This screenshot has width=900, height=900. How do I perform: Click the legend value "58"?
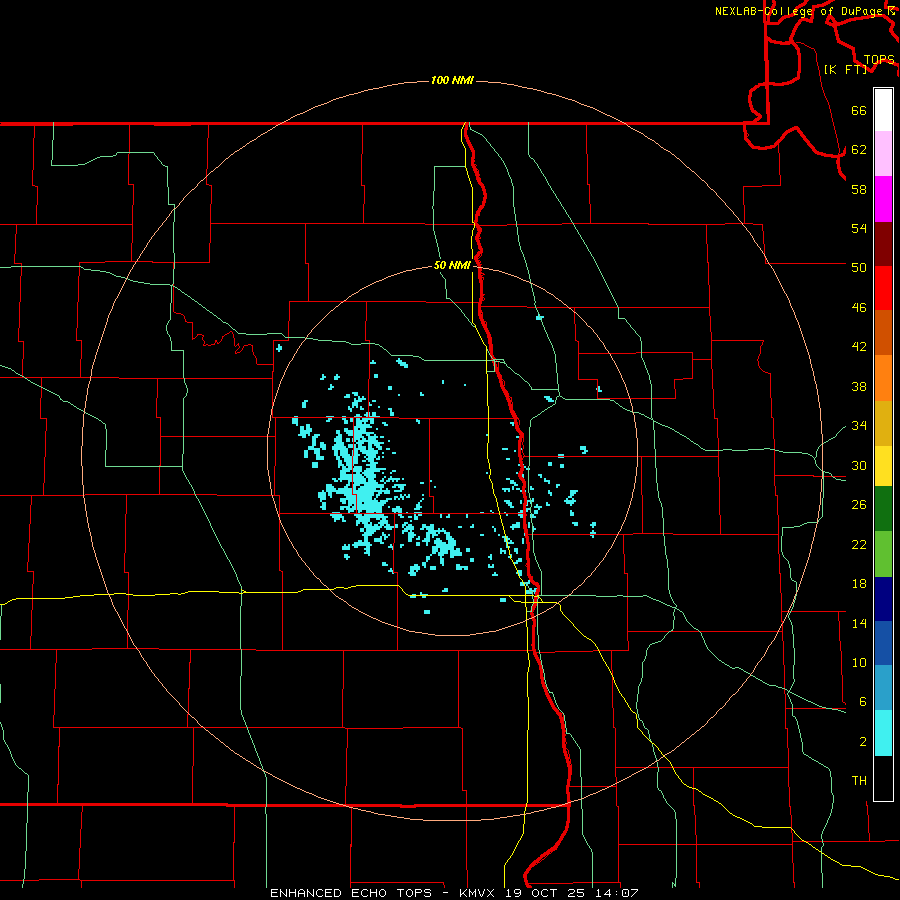point(859,189)
